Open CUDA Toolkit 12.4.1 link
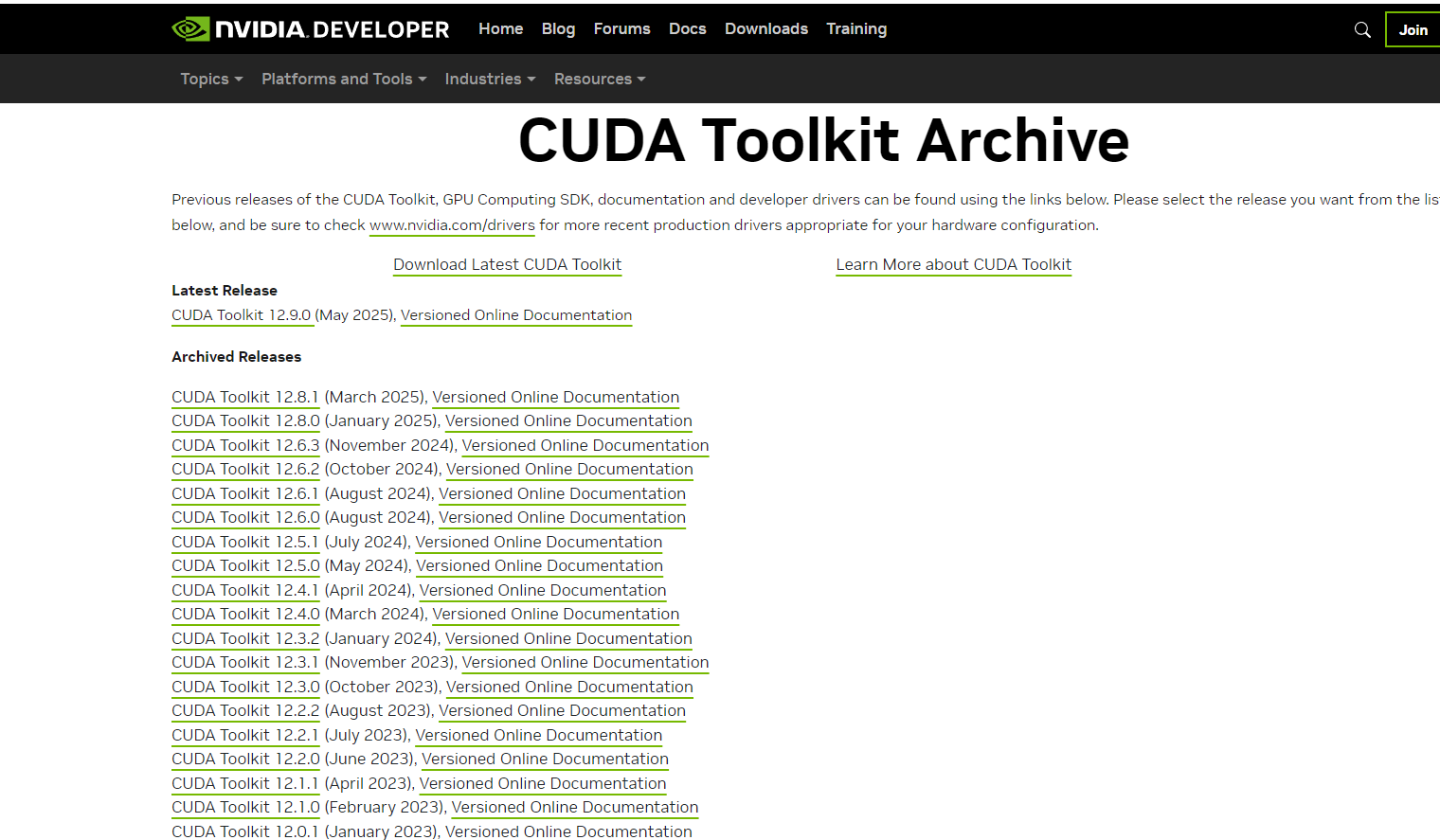Image resolution: width=1440 pixels, height=840 pixels. click(x=245, y=590)
